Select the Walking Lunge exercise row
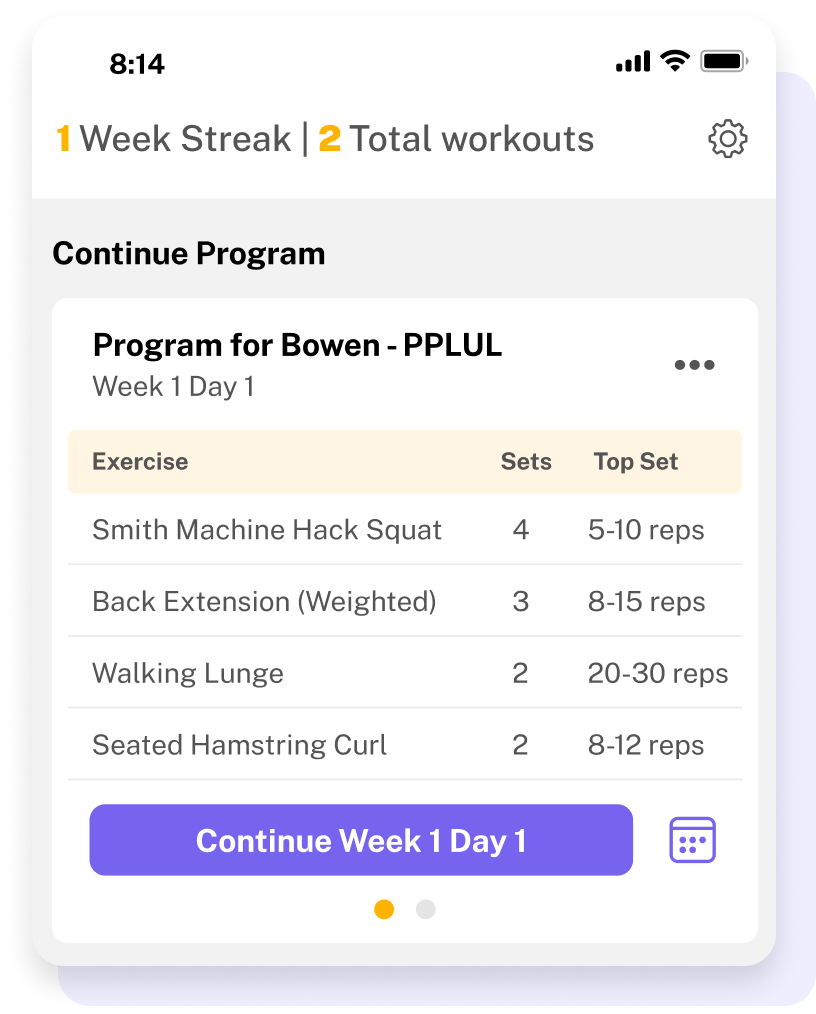 coord(405,673)
